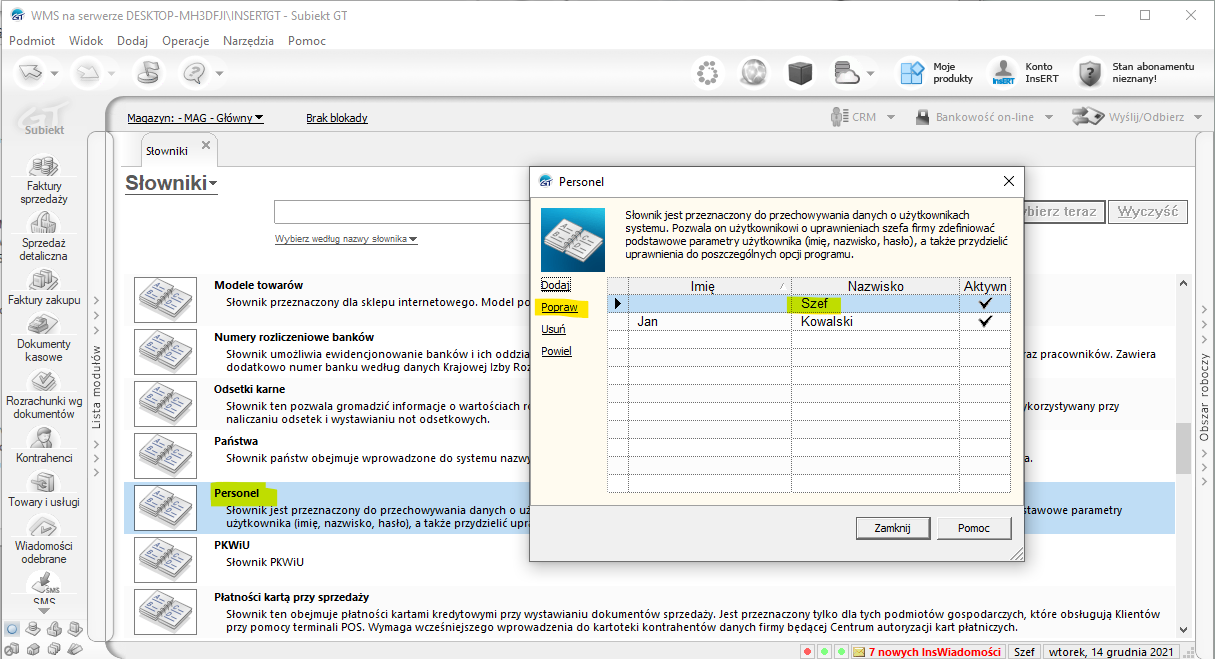Open Towary i usługi module

pyautogui.click(x=44, y=483)
